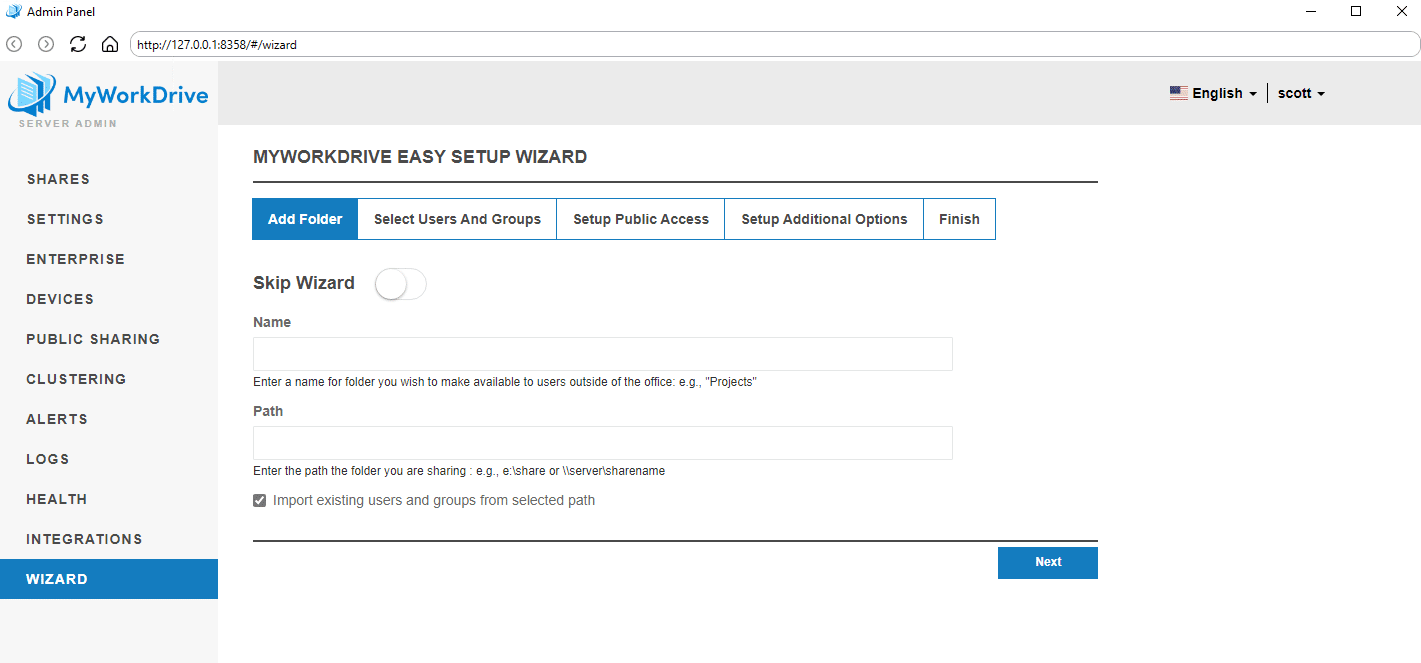Click the folder Name input field
1421x663 pixels.
[x=602, y=354]
